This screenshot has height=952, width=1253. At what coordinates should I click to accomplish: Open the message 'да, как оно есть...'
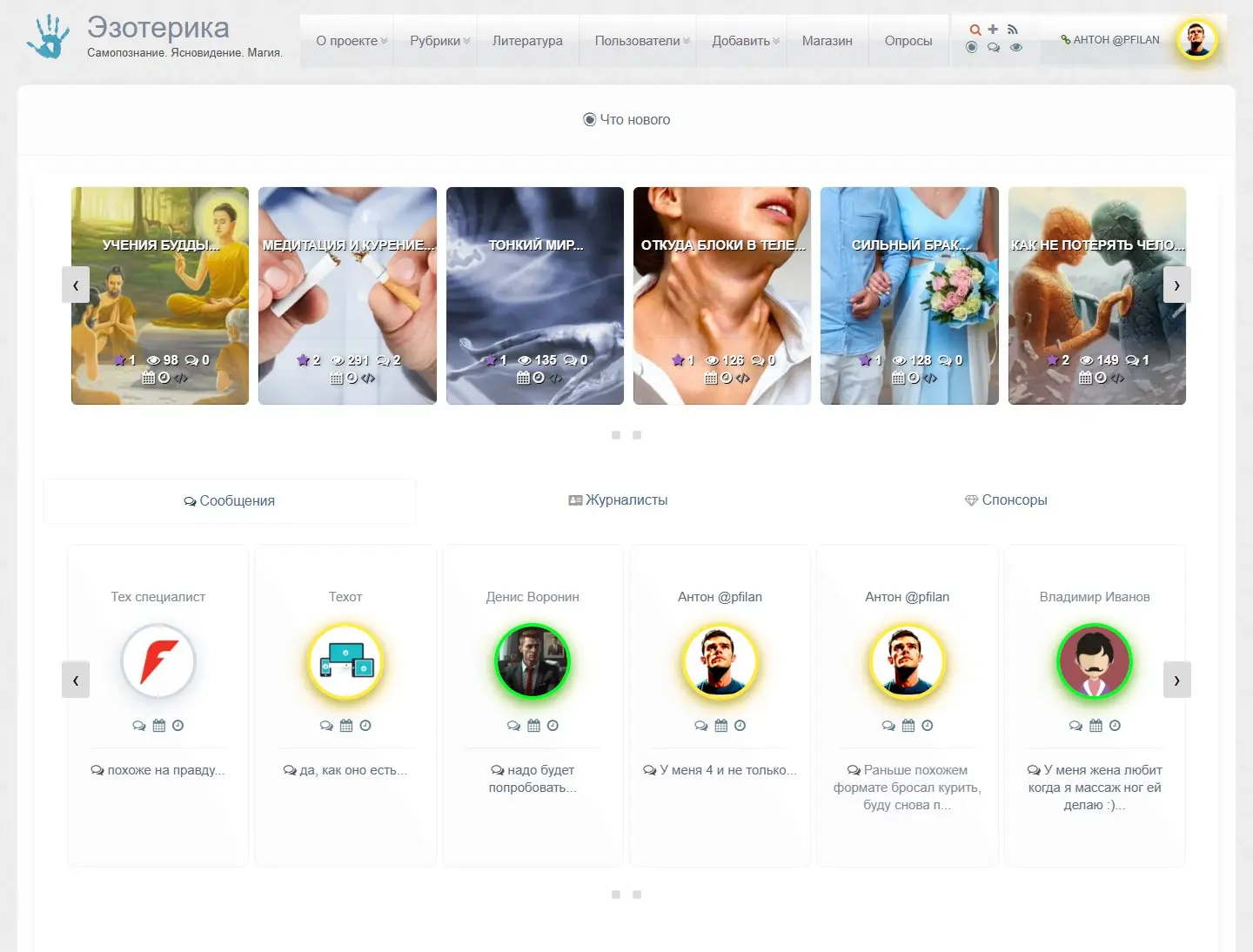[345, 770]
